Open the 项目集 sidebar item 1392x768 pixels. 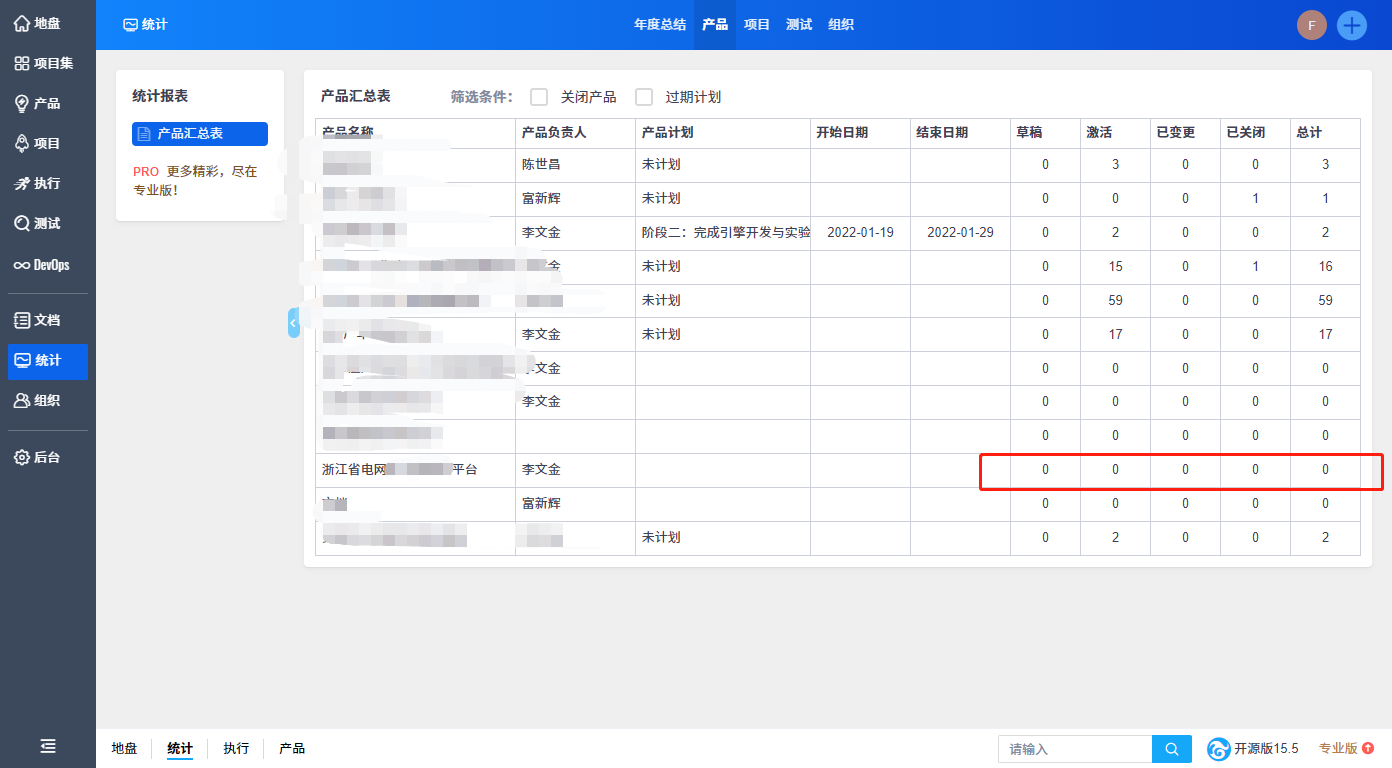click(x=47, y=63)
